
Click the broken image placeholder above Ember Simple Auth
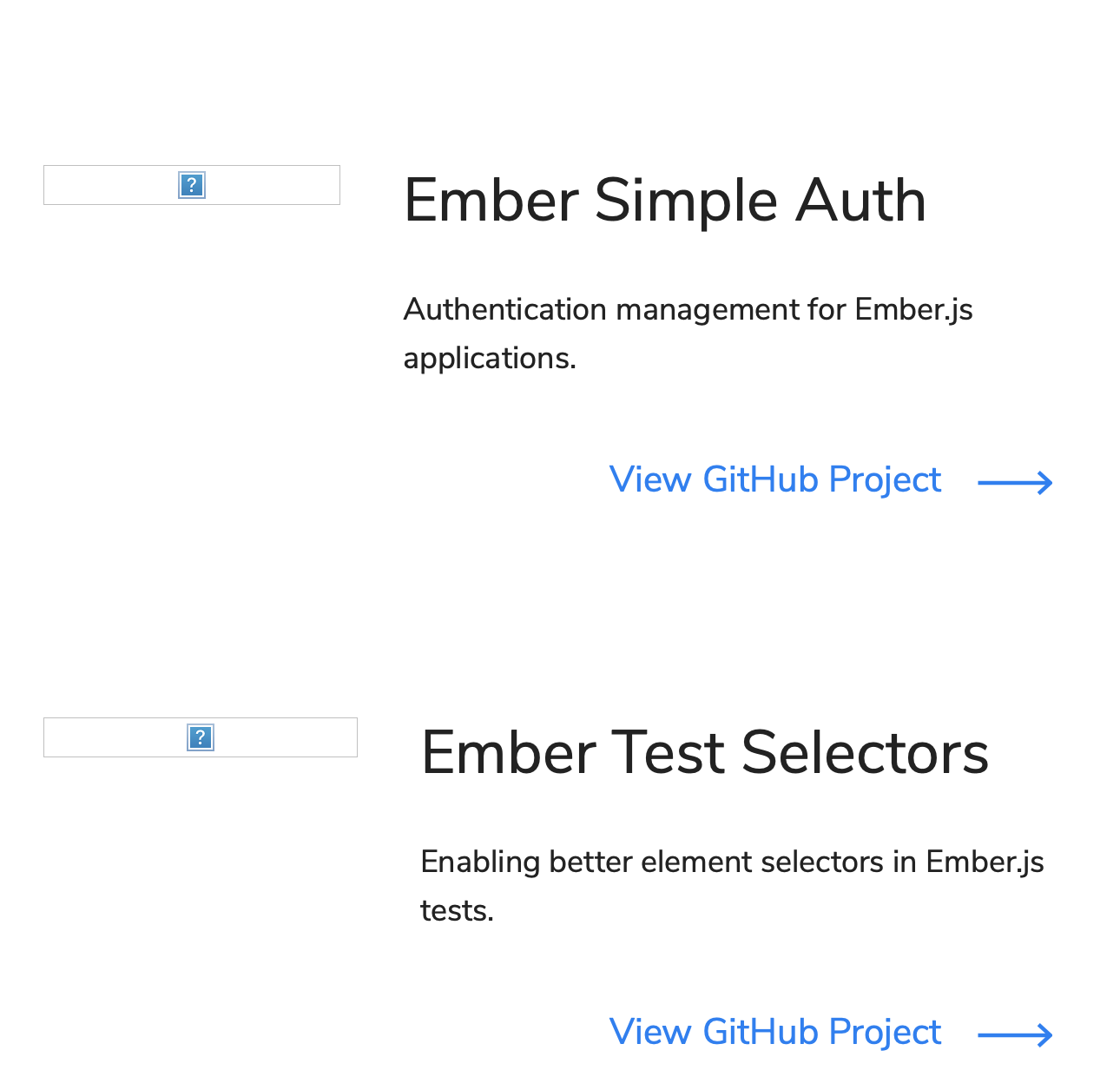(191, 184)
